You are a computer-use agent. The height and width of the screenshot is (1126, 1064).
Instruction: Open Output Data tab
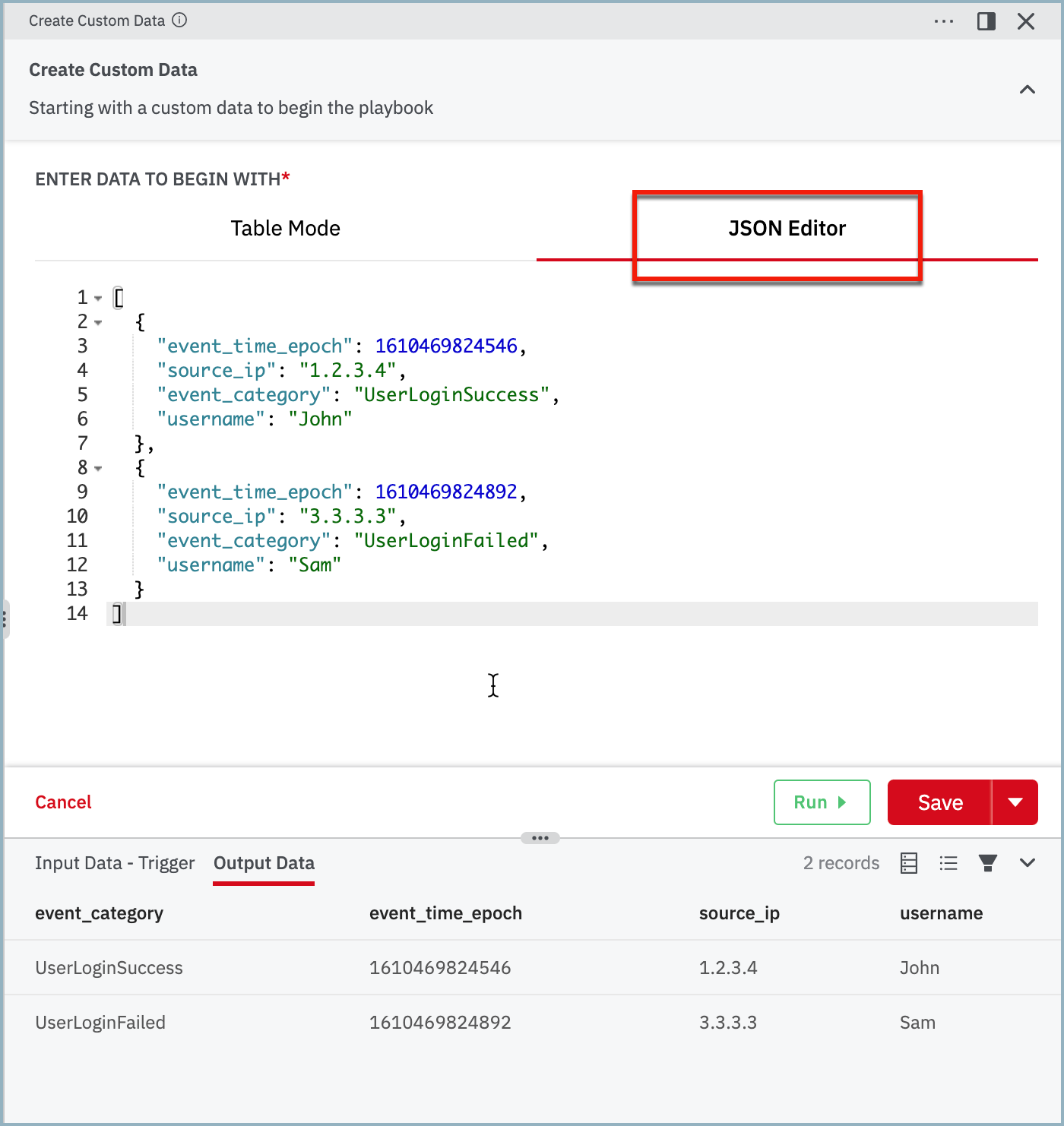tap(264, 863)
